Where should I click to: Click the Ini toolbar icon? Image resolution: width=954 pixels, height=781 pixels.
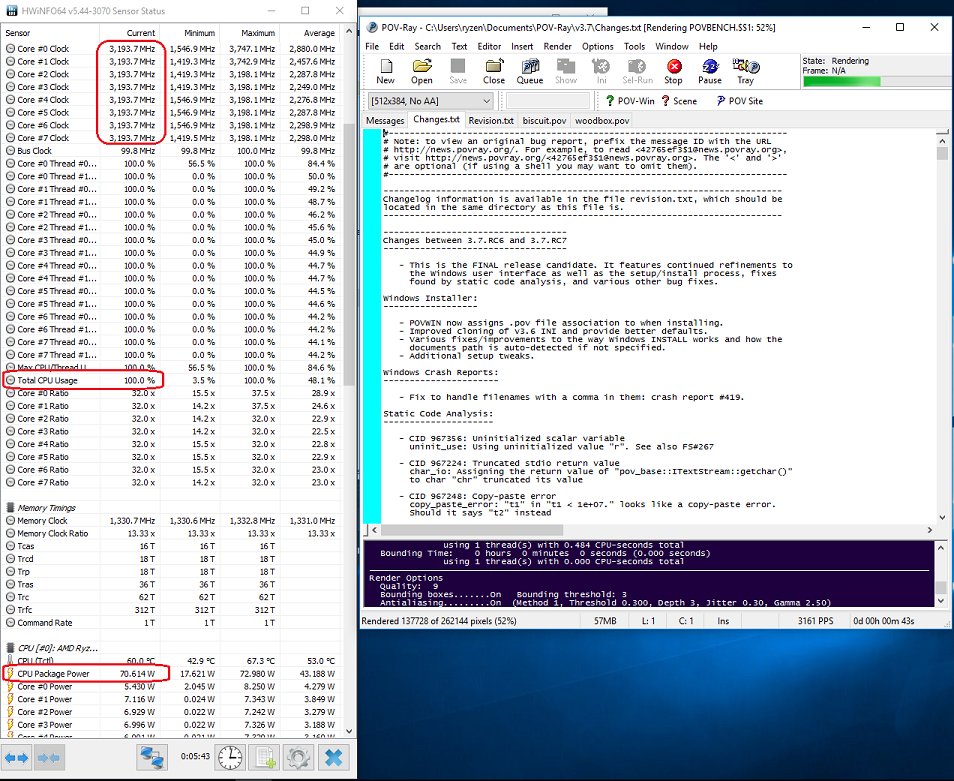pyautogui.click(x=602, y=71)
